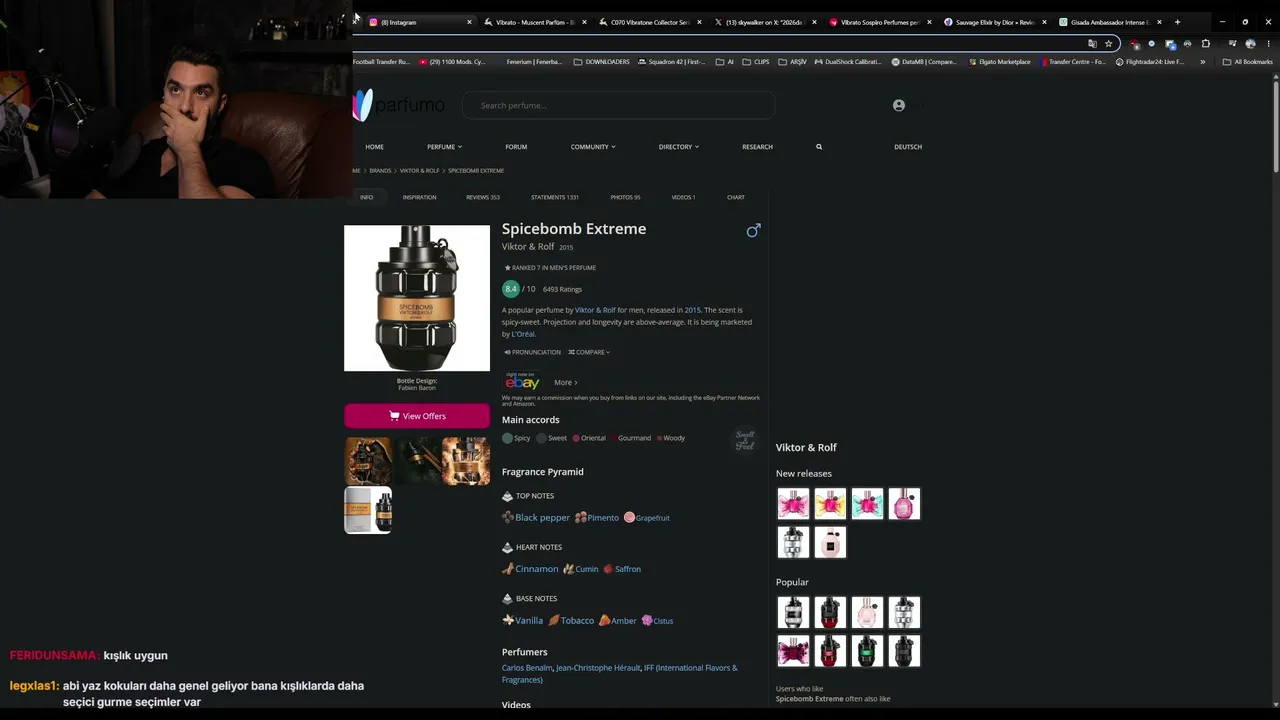
Task: Switch to the Videos 1 tab
Action: [x=683, y=197]
